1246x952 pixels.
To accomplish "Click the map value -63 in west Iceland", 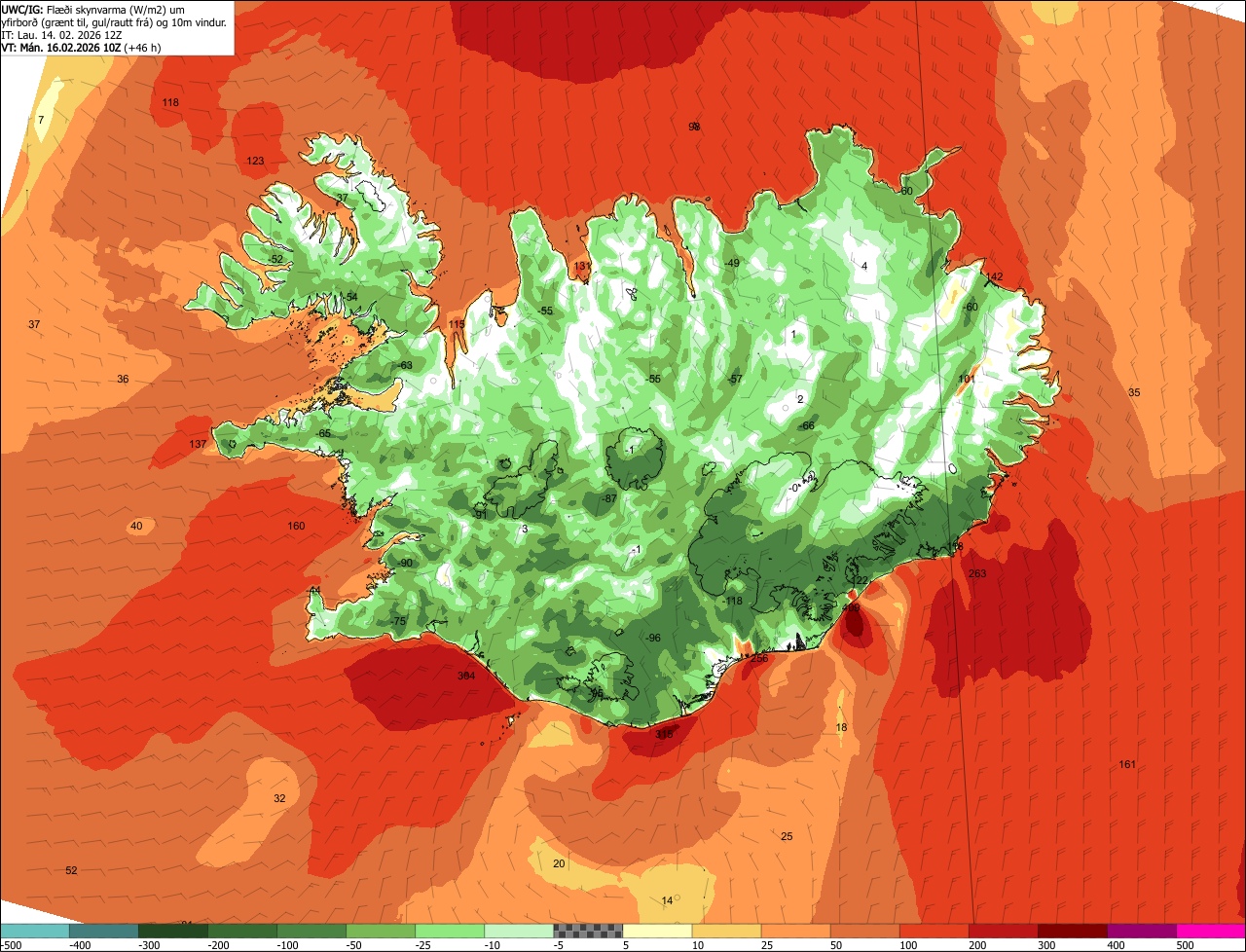I will (x=405, y=366).
